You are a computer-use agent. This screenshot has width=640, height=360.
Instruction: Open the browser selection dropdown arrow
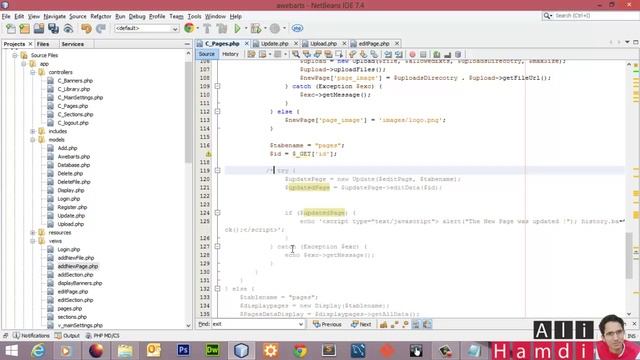pos(198,29)
